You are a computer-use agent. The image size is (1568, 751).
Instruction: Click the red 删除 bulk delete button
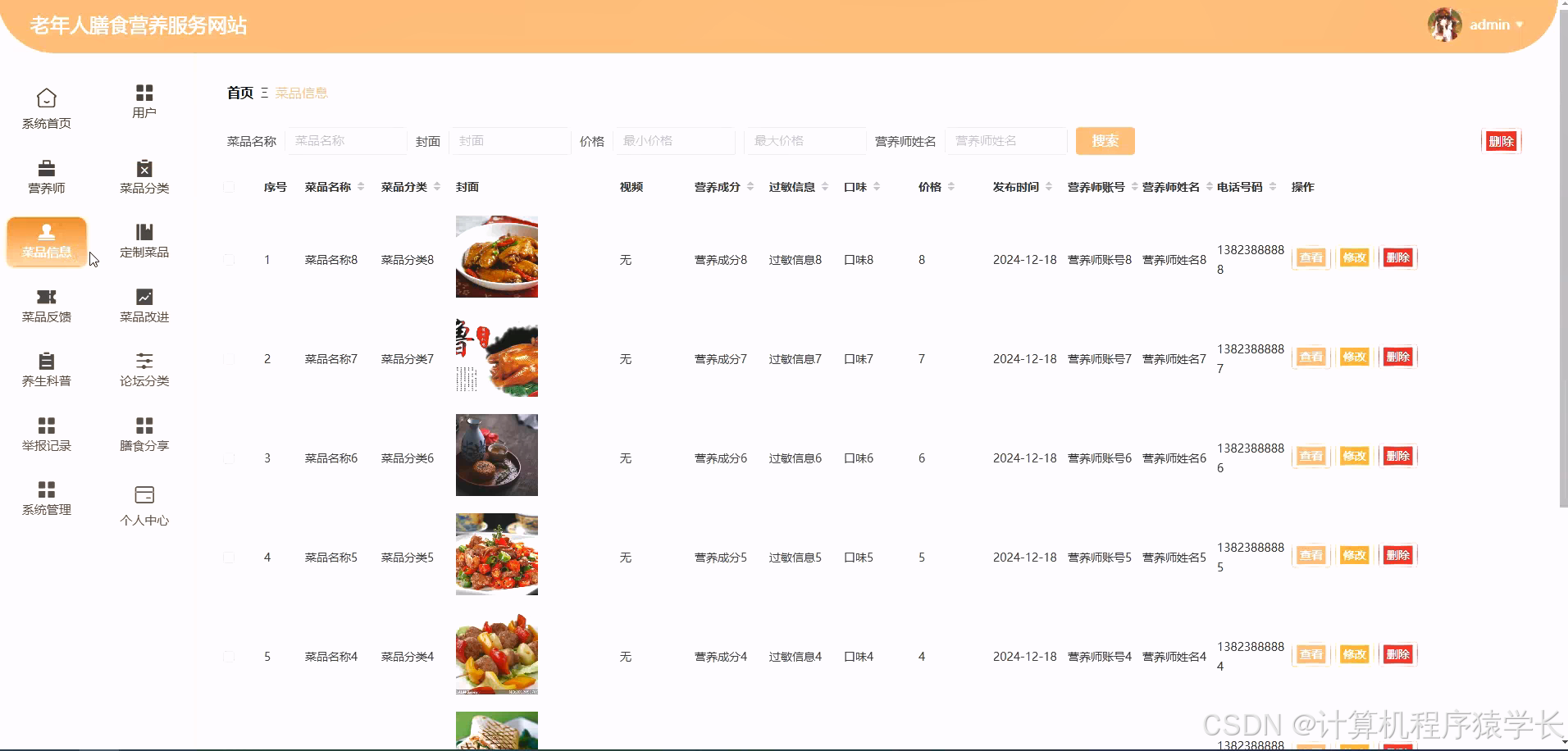click(1502, 140)
